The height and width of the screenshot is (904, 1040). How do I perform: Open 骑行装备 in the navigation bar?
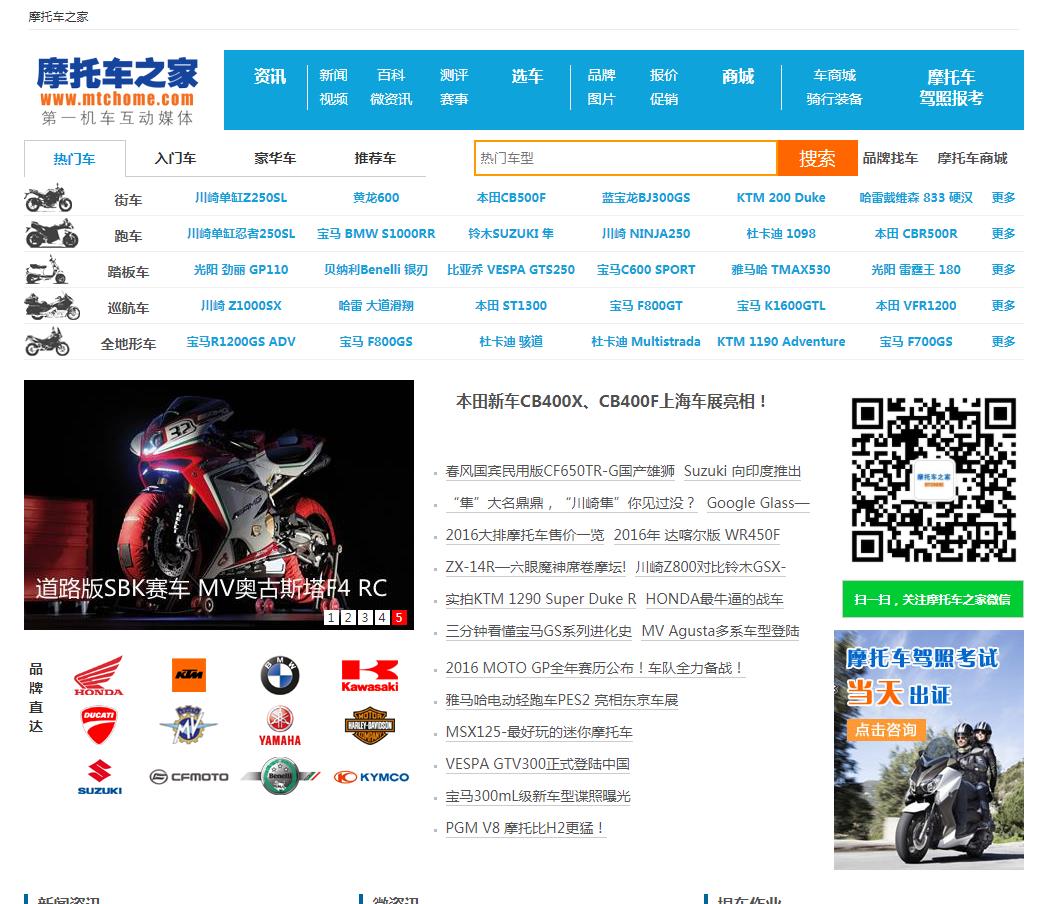[834, 99]
